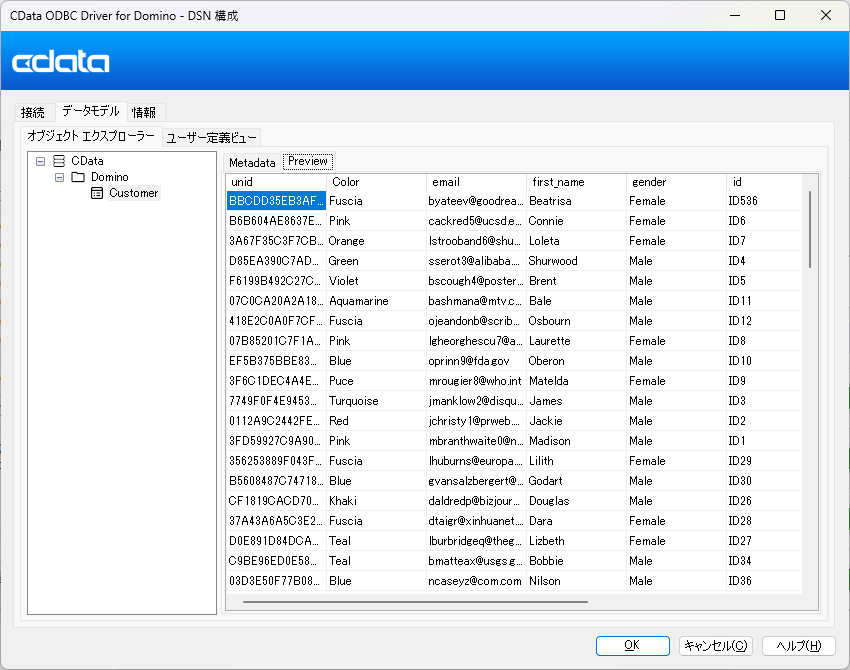Select the Preview tab

[308, 161]
